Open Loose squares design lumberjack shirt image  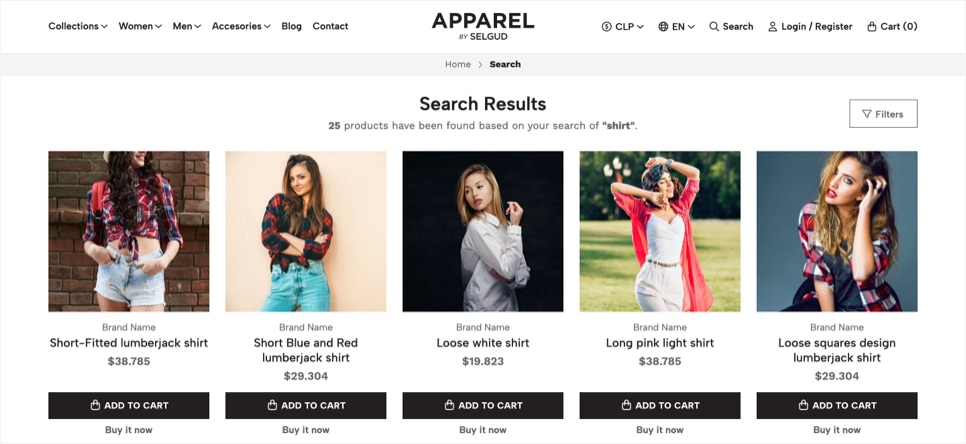tap(837, 232)
